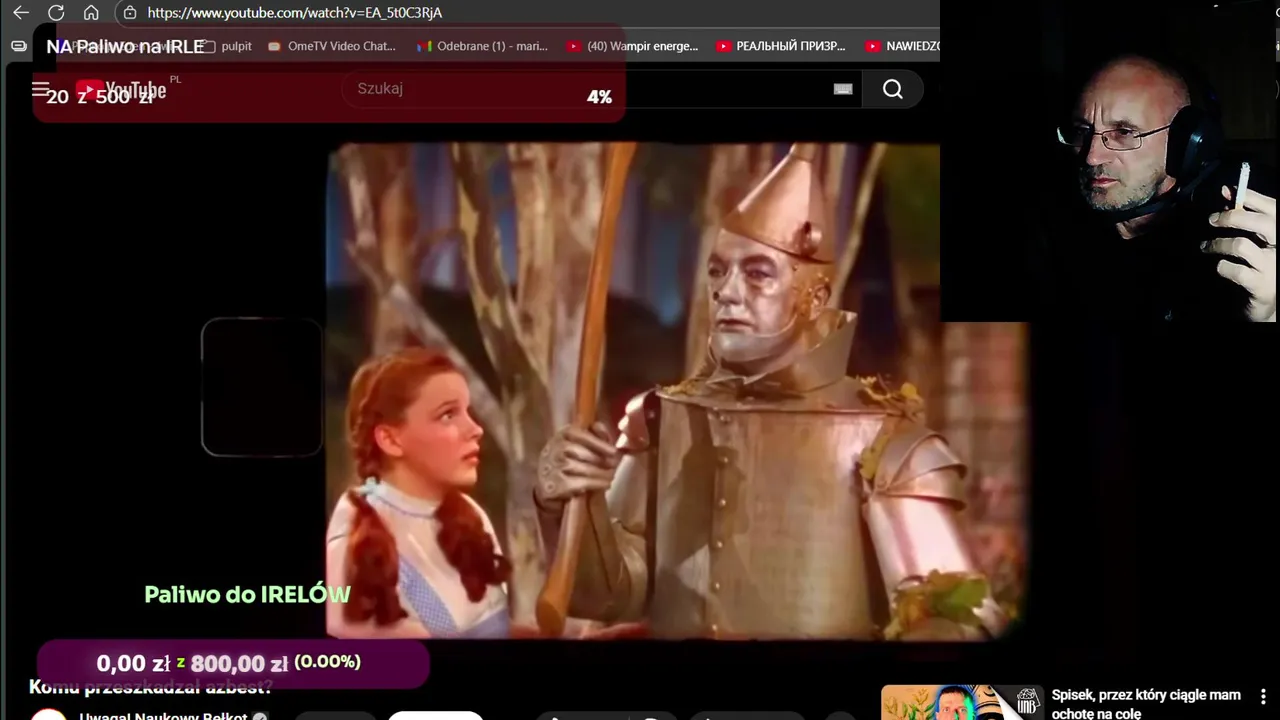
Task: Click video title 'Komu przeszkadzał azbest?'
Action: (x=150, y=687)
